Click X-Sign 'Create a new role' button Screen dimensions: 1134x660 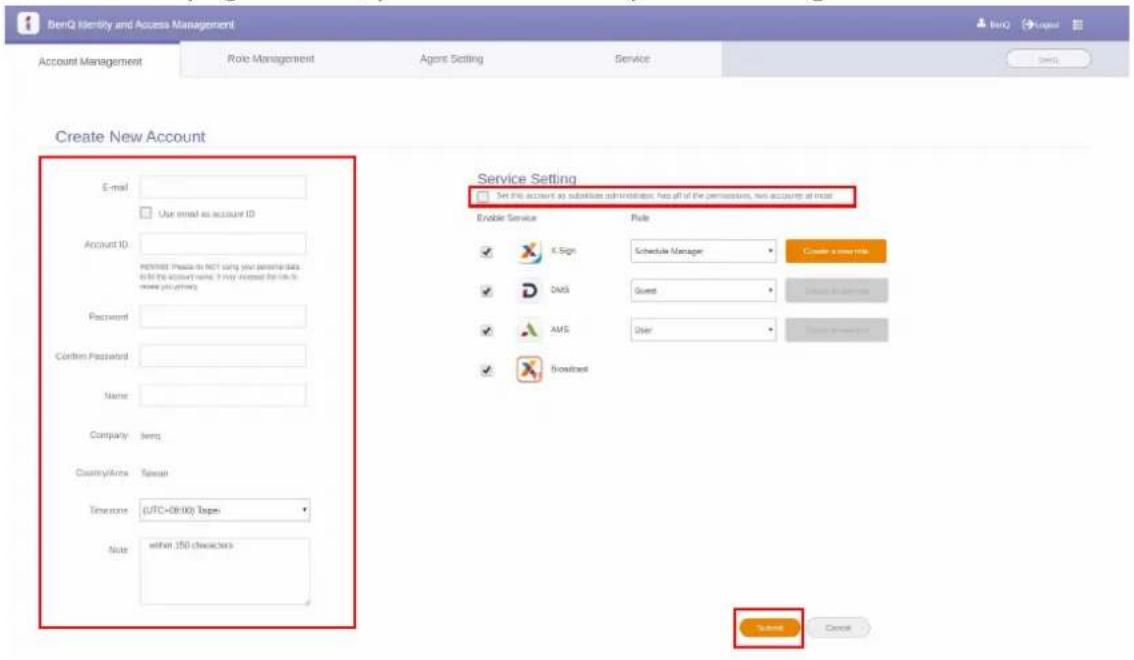pyautogui.click(x=836, y=251)
